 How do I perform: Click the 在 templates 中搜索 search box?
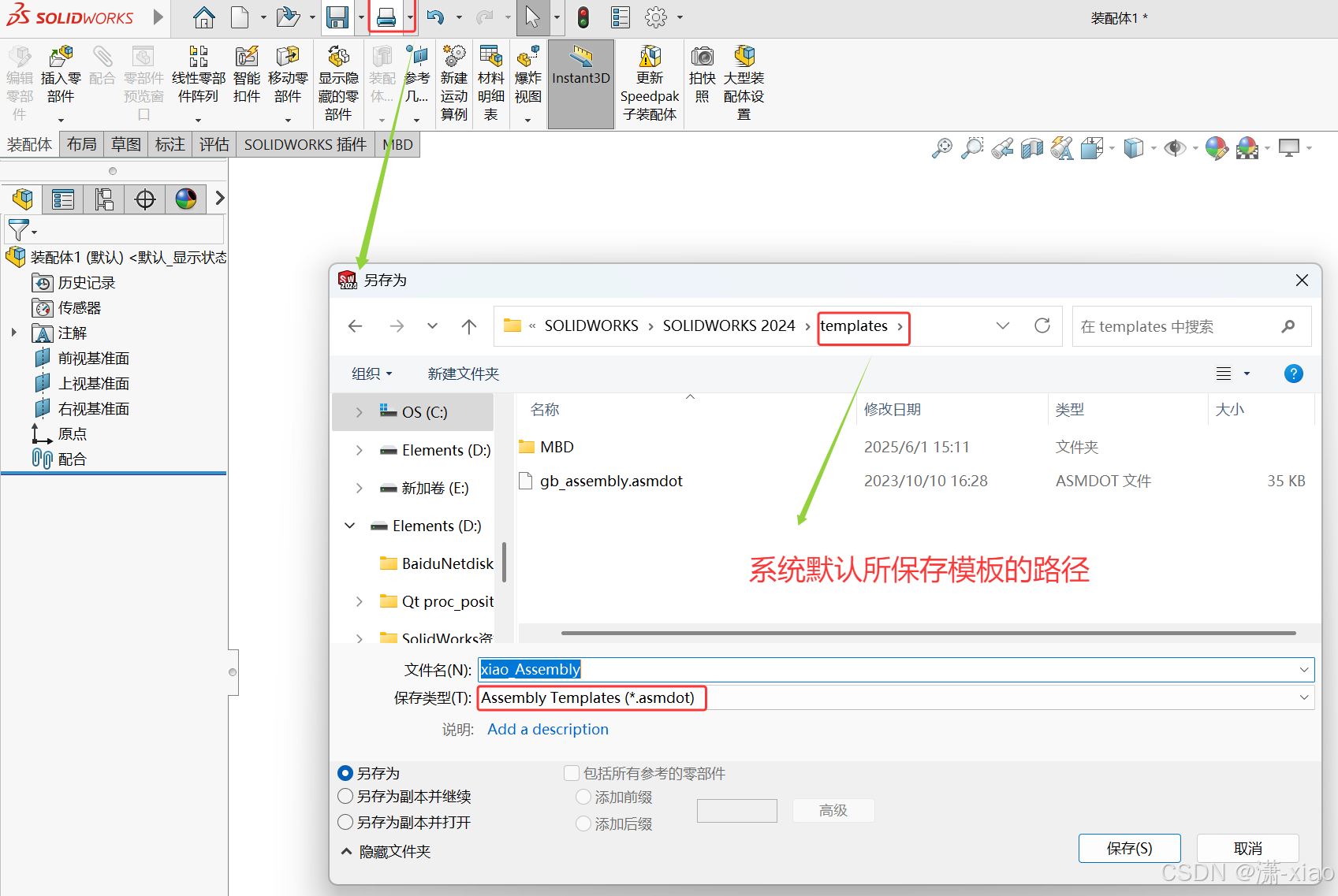point(1191,326)
